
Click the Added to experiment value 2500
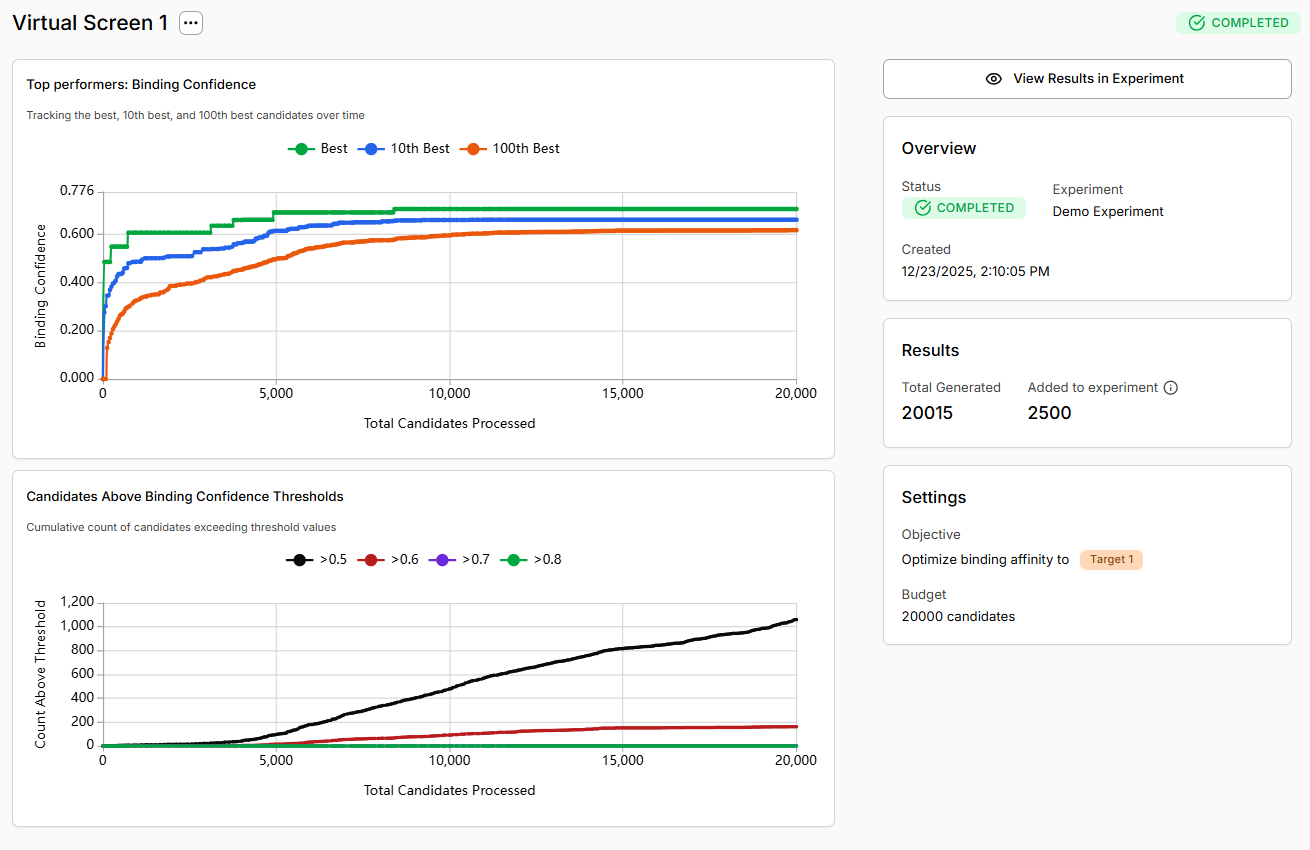pyautogui.click(x=1050, y=413)
